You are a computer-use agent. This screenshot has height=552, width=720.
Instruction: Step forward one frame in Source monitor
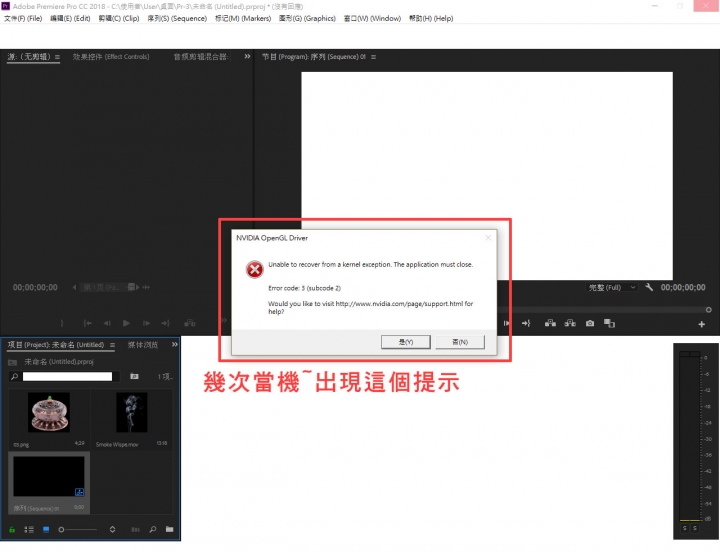[146, 323]
